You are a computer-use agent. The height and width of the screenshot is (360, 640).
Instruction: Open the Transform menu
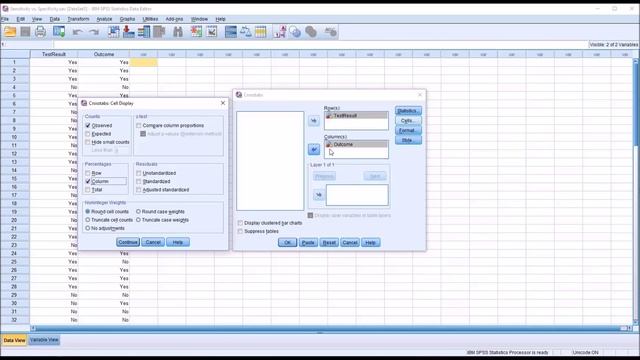[78, 19]
